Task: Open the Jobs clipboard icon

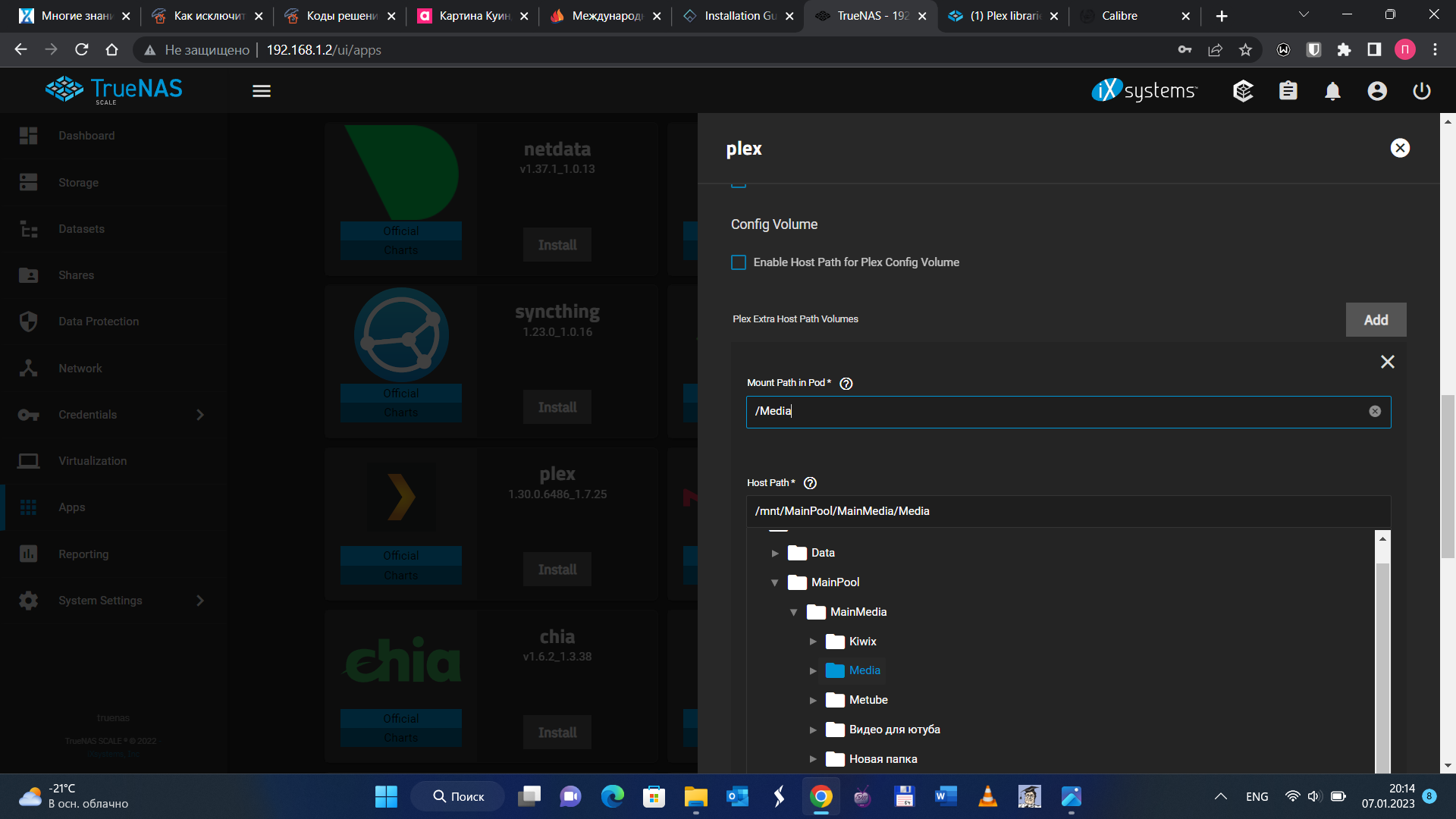Action: [1288, 91]
